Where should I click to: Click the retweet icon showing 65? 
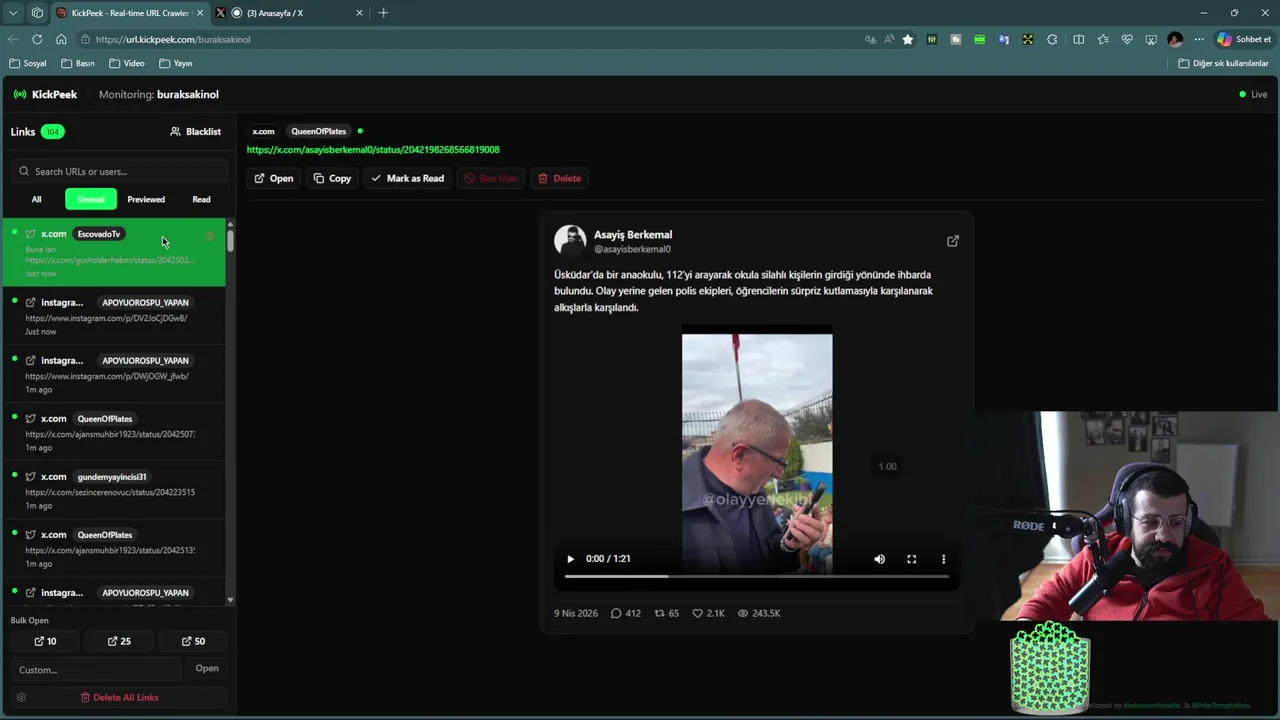pyautogui.click(x=659, y=613)
